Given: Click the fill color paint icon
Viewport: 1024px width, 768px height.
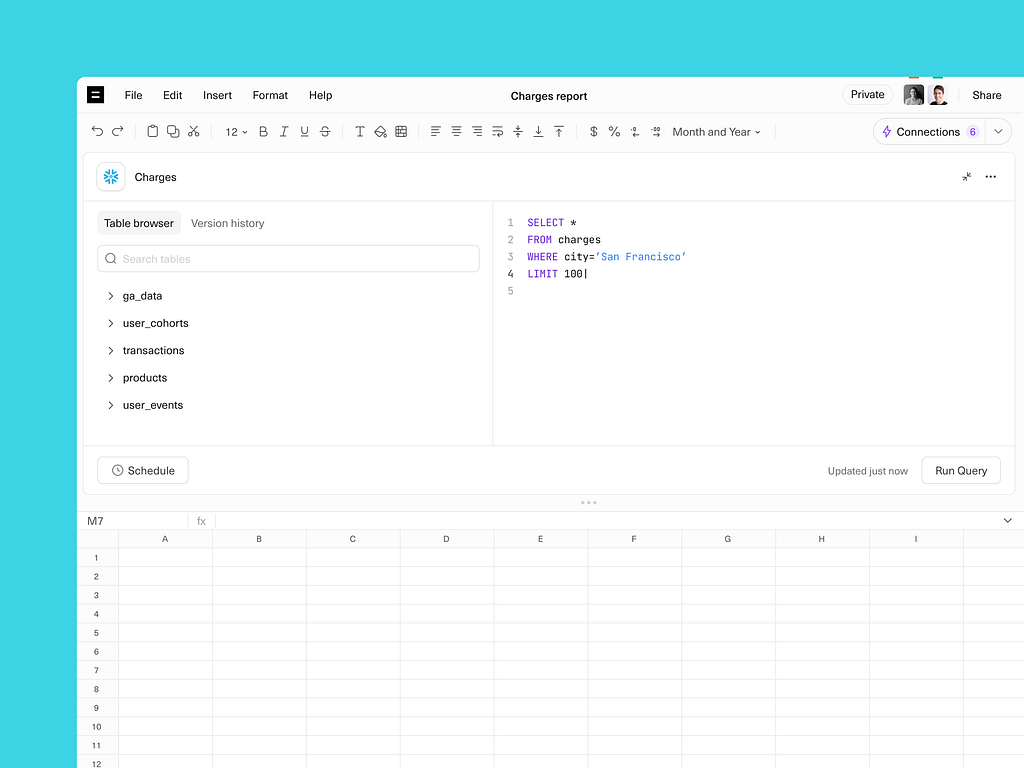Looking at the screenshot, I should point(381,131).
